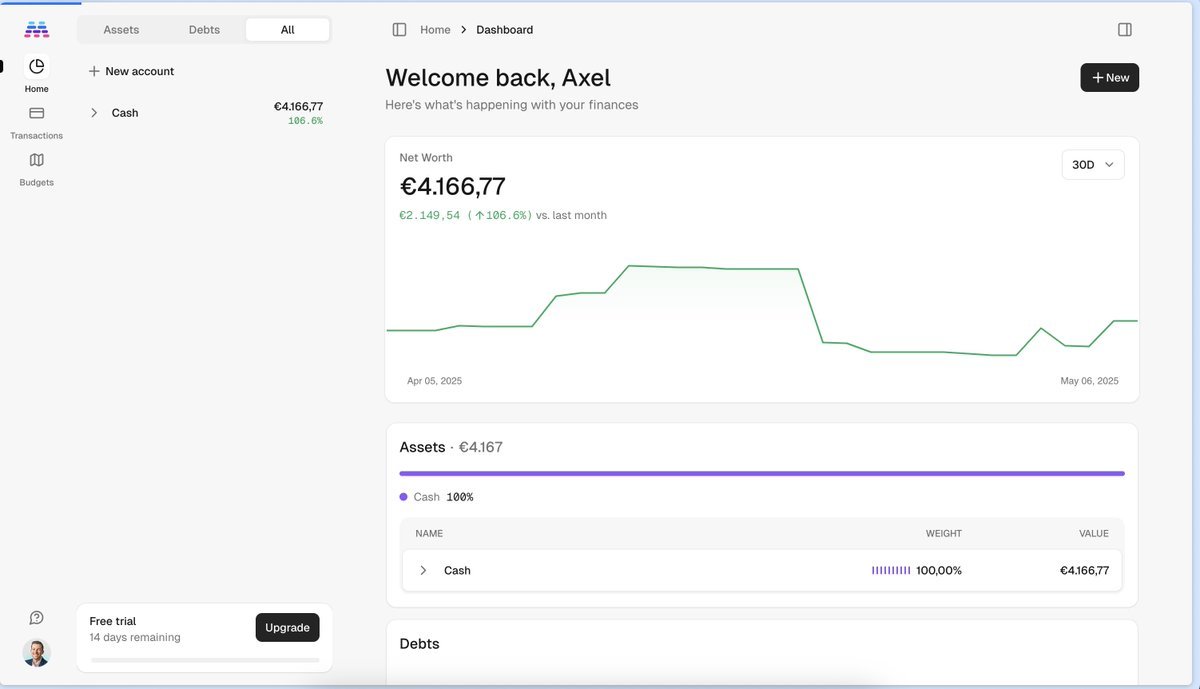Click the purple Assets allocation bar
This screenshot has width=1200, height=689.
(761, 474)
